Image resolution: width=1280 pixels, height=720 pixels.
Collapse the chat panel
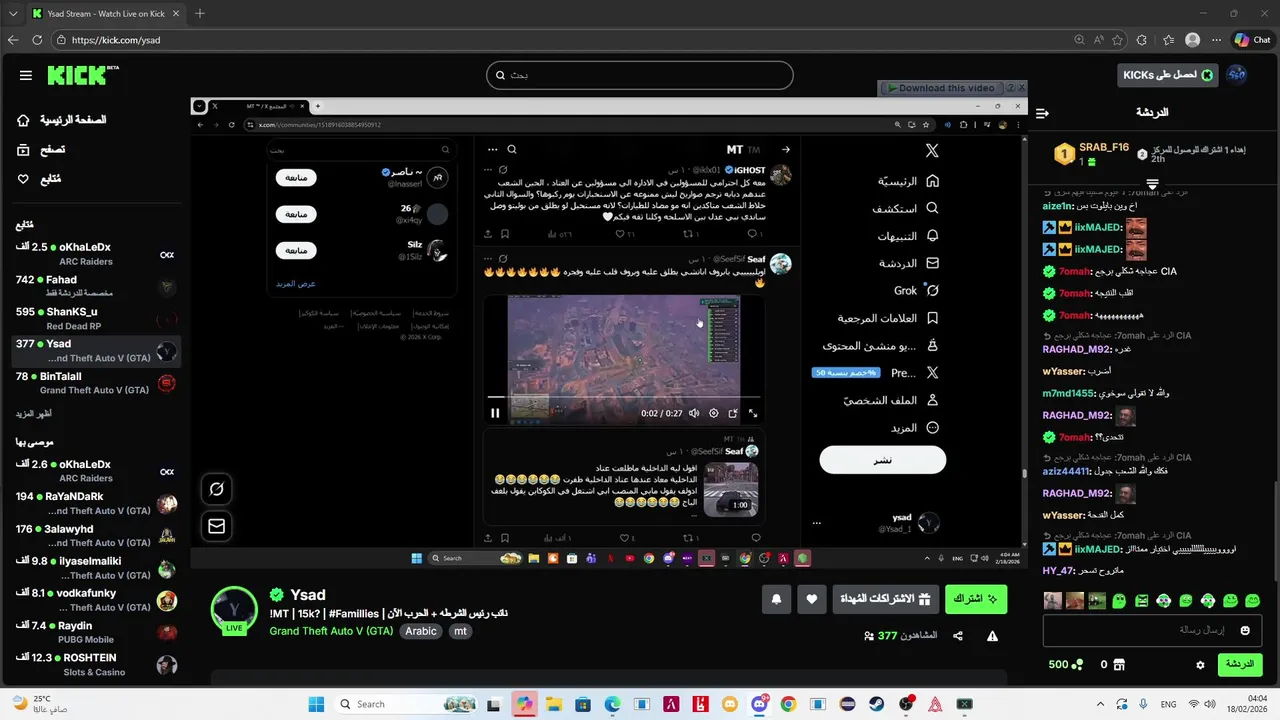pyautogui.click(x=1042, y=113)
